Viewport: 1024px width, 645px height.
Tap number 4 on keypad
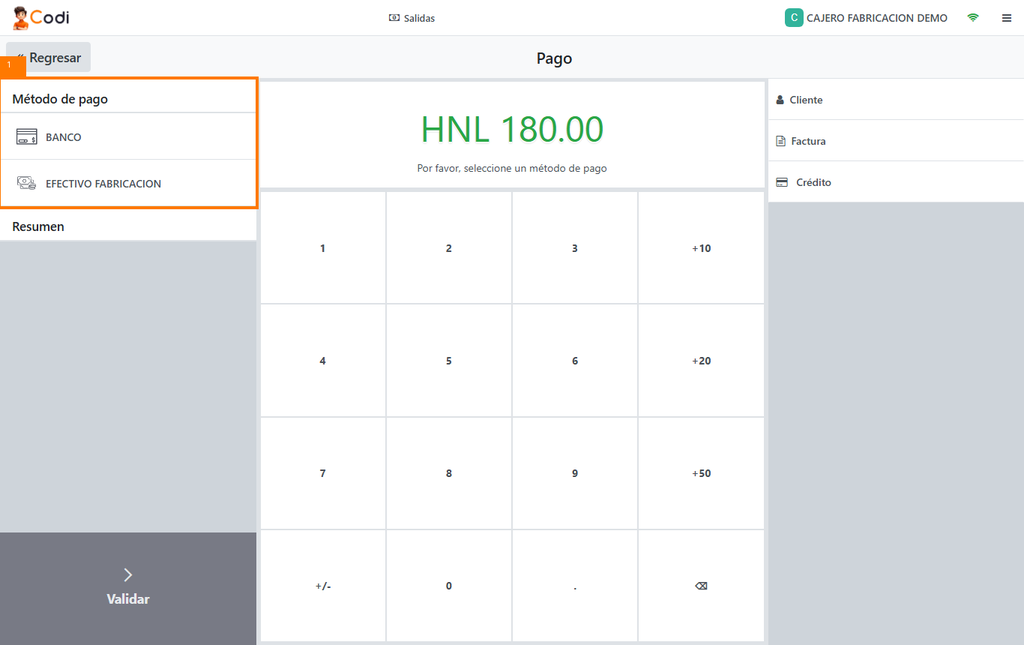click(x=323, y=360)
